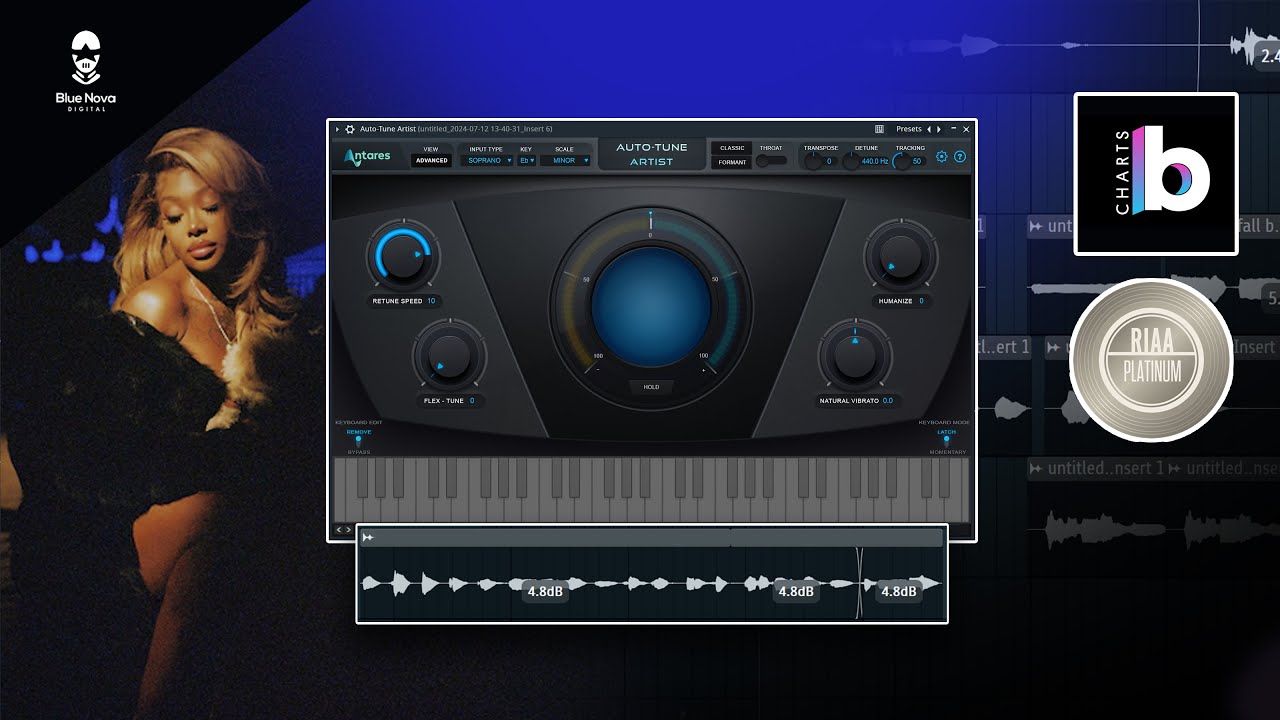The width and height of the screenshot is (1280, 720).
Task: Click the Auto-Tune Artist title display
Action: click(x=651, y=155)
